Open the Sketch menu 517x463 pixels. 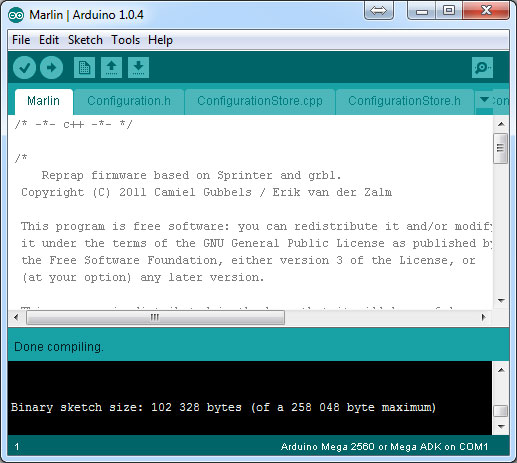[85, 40]
